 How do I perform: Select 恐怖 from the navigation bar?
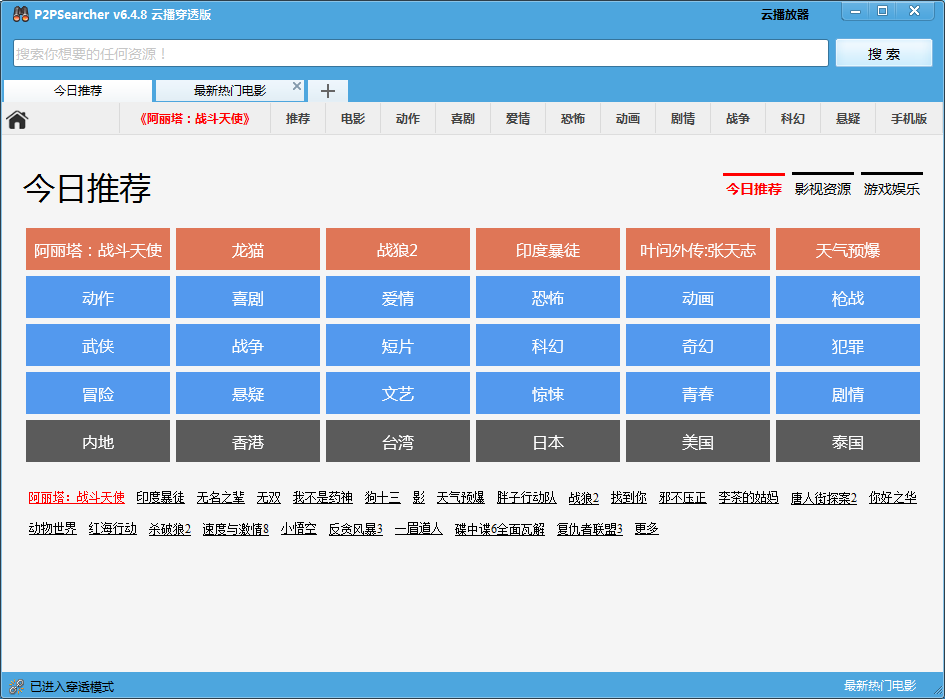click(x=572, y=118)
